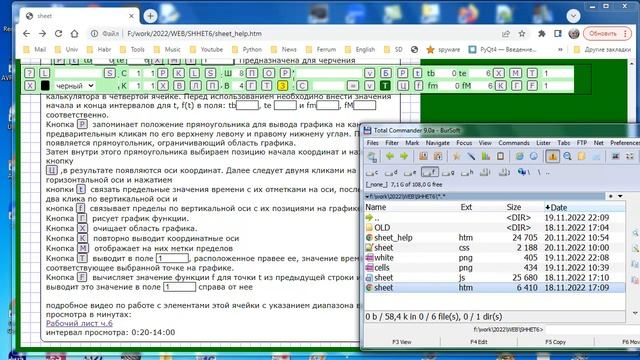Click the 'F3 View' button in Total Commander
This screenshot has height=360, width=640.
[x=402, y=342]
